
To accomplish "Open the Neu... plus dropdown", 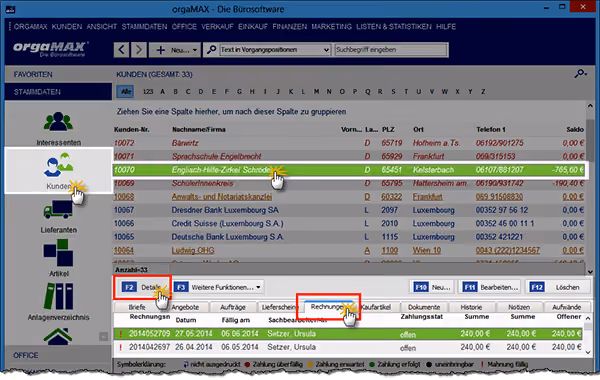I will click(x=175, y=50).
